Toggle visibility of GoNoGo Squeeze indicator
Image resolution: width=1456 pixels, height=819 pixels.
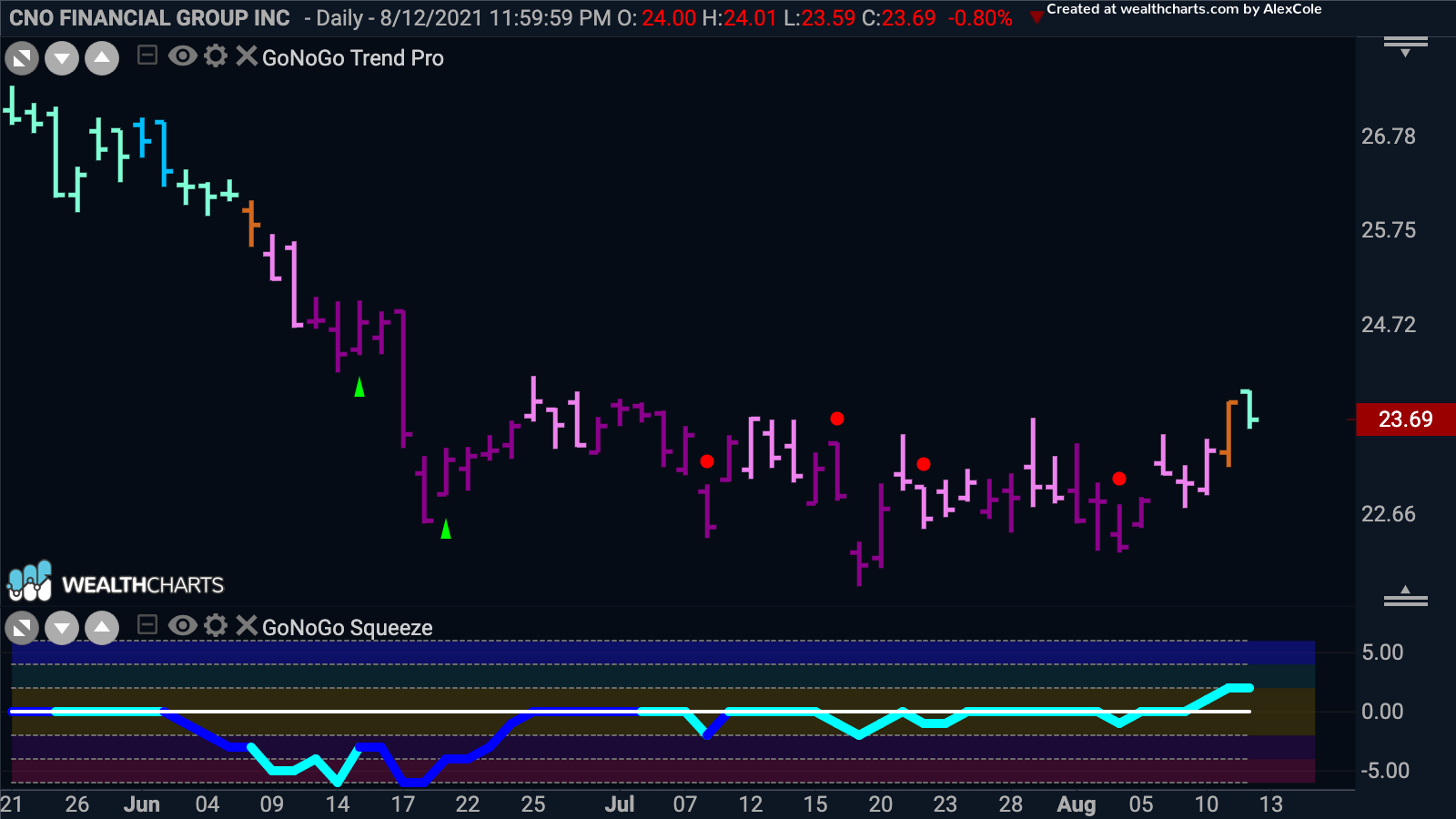tap(182, 625)
